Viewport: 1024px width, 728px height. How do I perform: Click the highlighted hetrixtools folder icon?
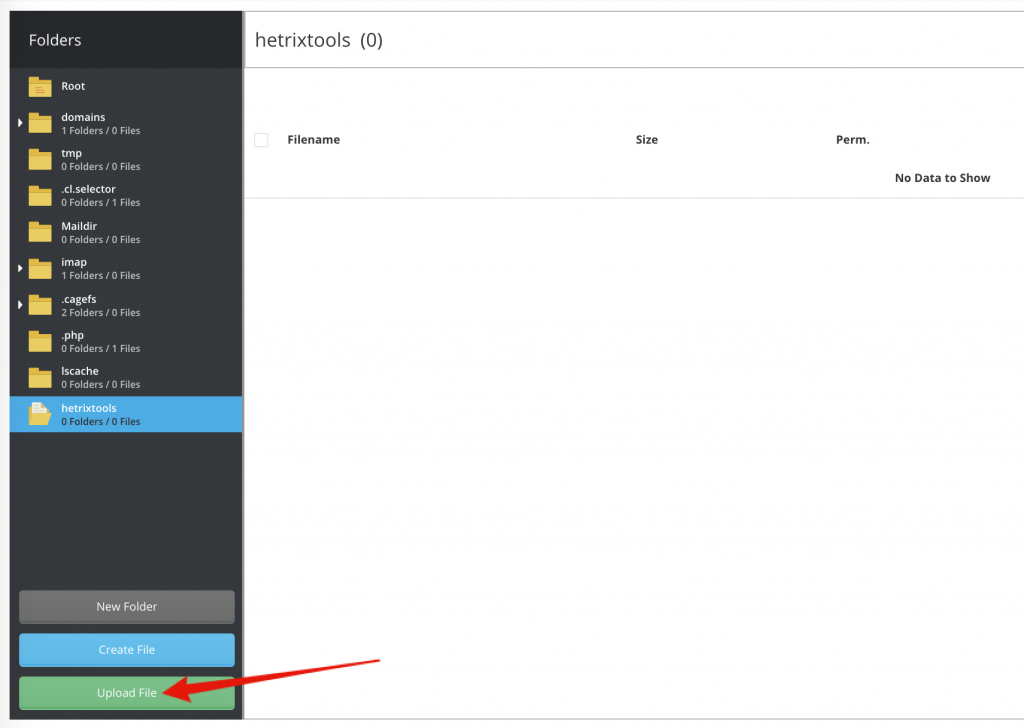[40, 414]
